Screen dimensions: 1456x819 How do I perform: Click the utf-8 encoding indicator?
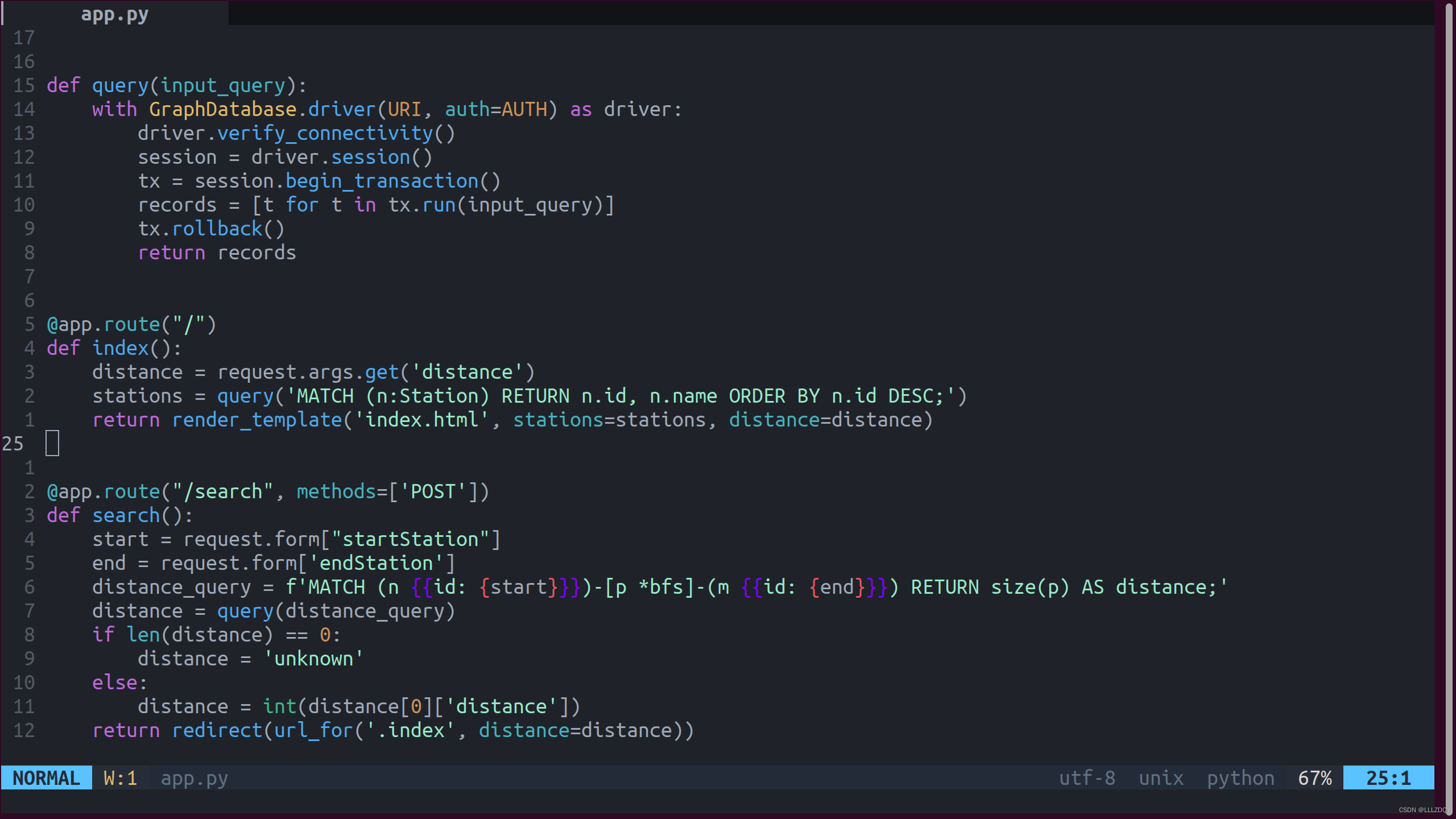point(1087,778)
